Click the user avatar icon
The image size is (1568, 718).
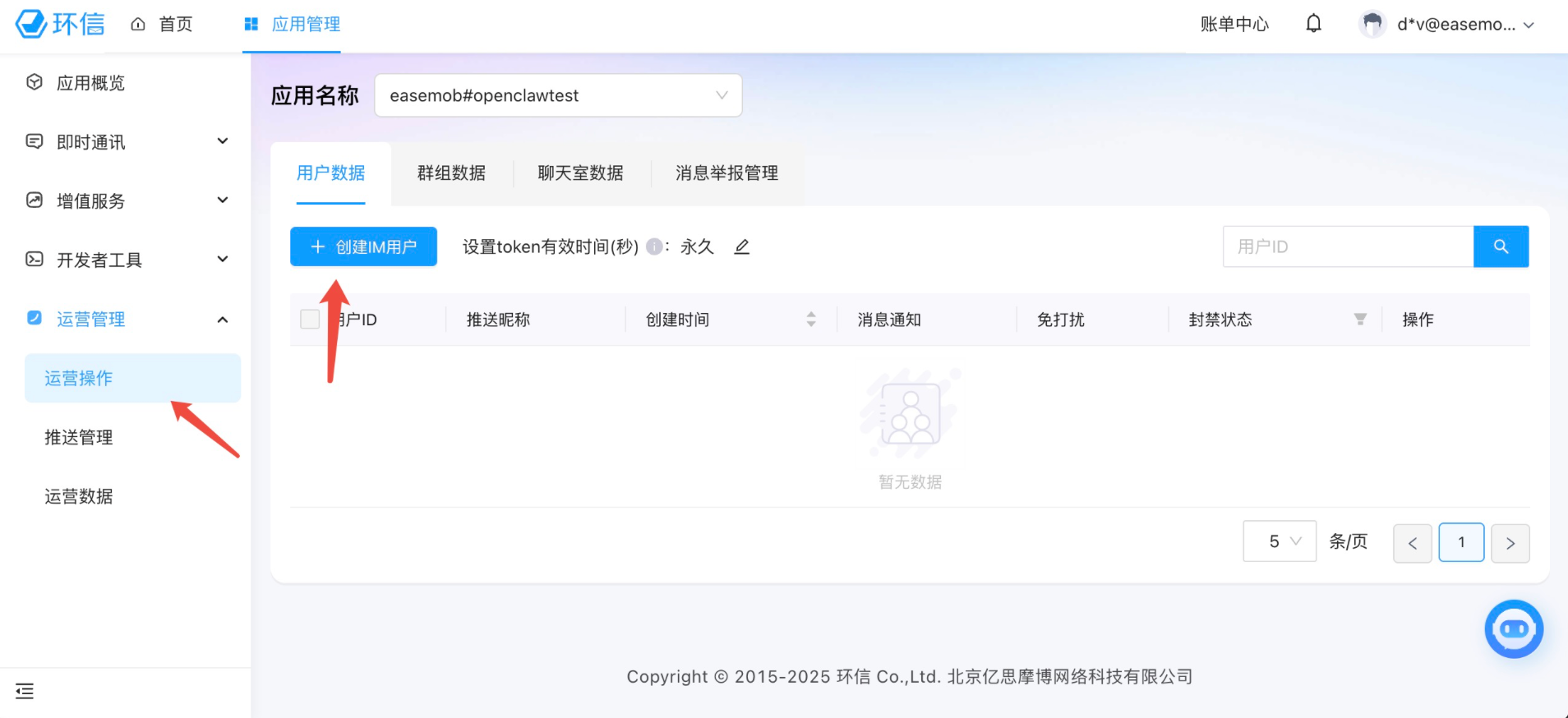(x=1372, y=24)
